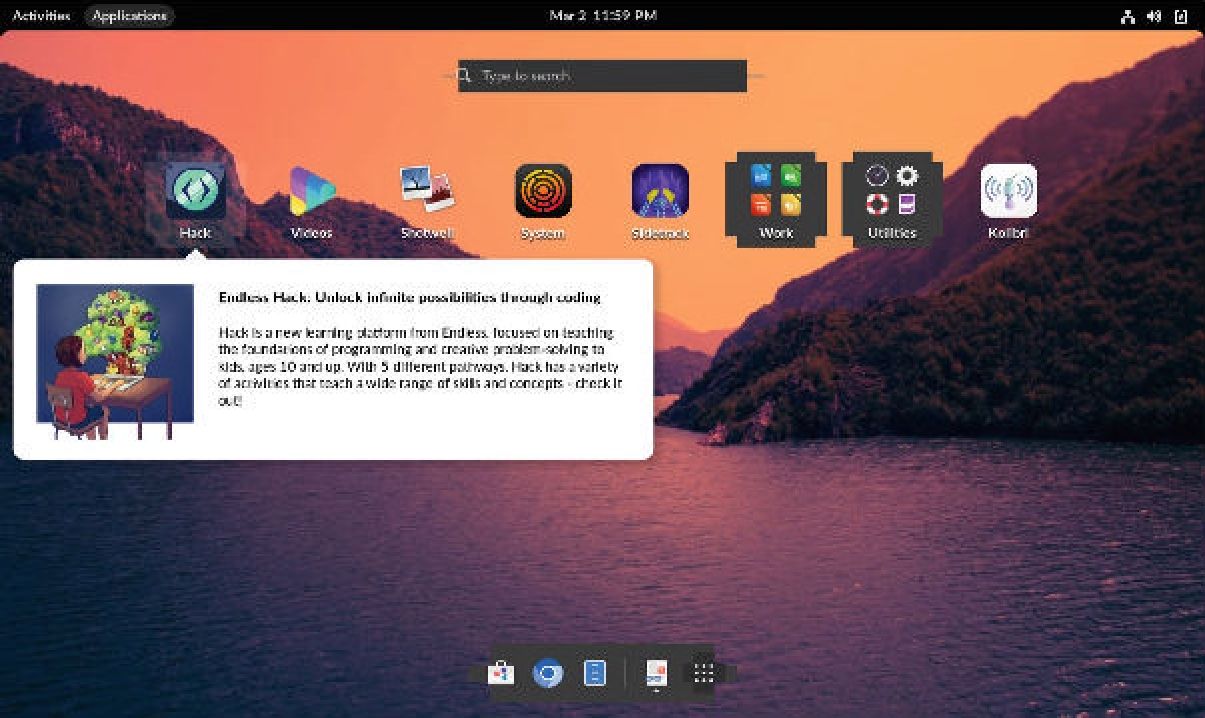Launch the Kolibri app

pos(1008,191)
